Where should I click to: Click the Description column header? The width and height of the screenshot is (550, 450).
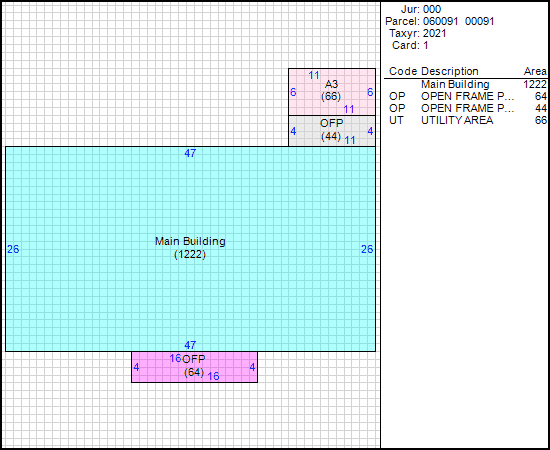(450, 71)
